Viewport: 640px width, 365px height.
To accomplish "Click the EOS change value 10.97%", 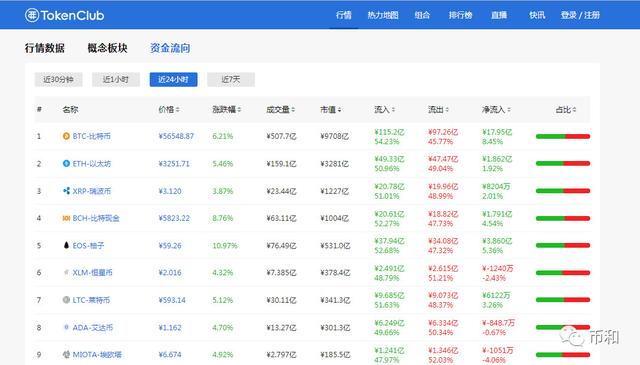I will click(x=224, y=245).
